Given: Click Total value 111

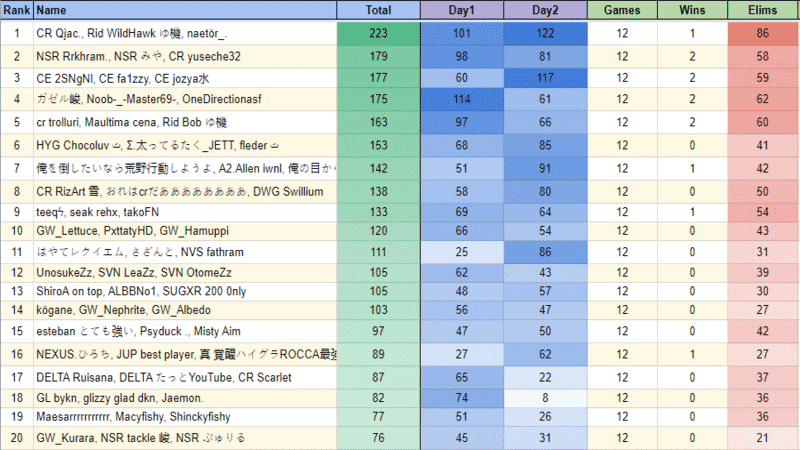Looking at the screenshot, I should click(x=378, y=252).
